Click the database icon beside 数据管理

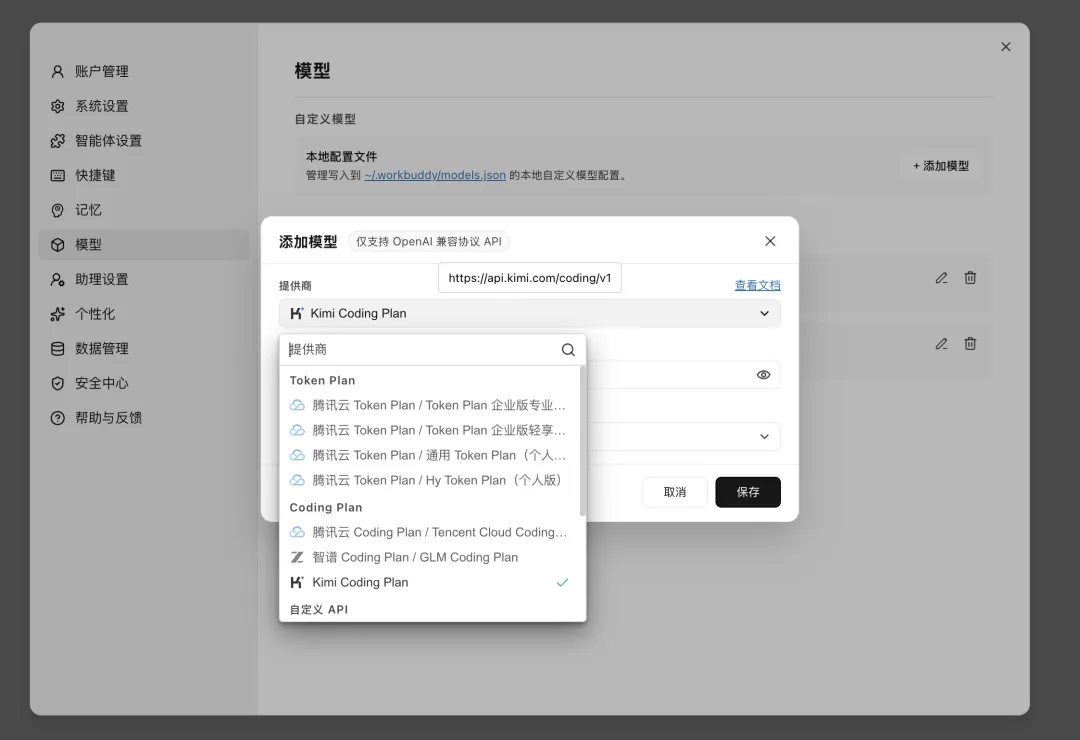[58, 349]
